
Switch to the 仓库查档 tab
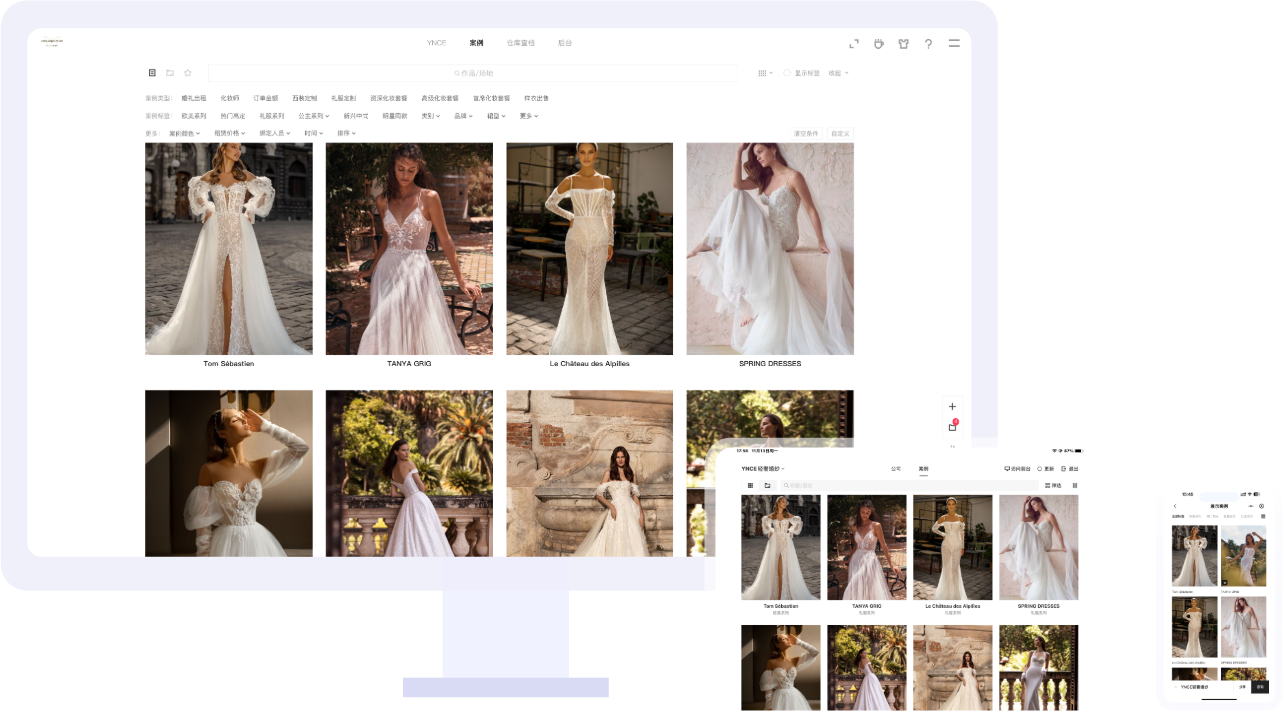520,44
